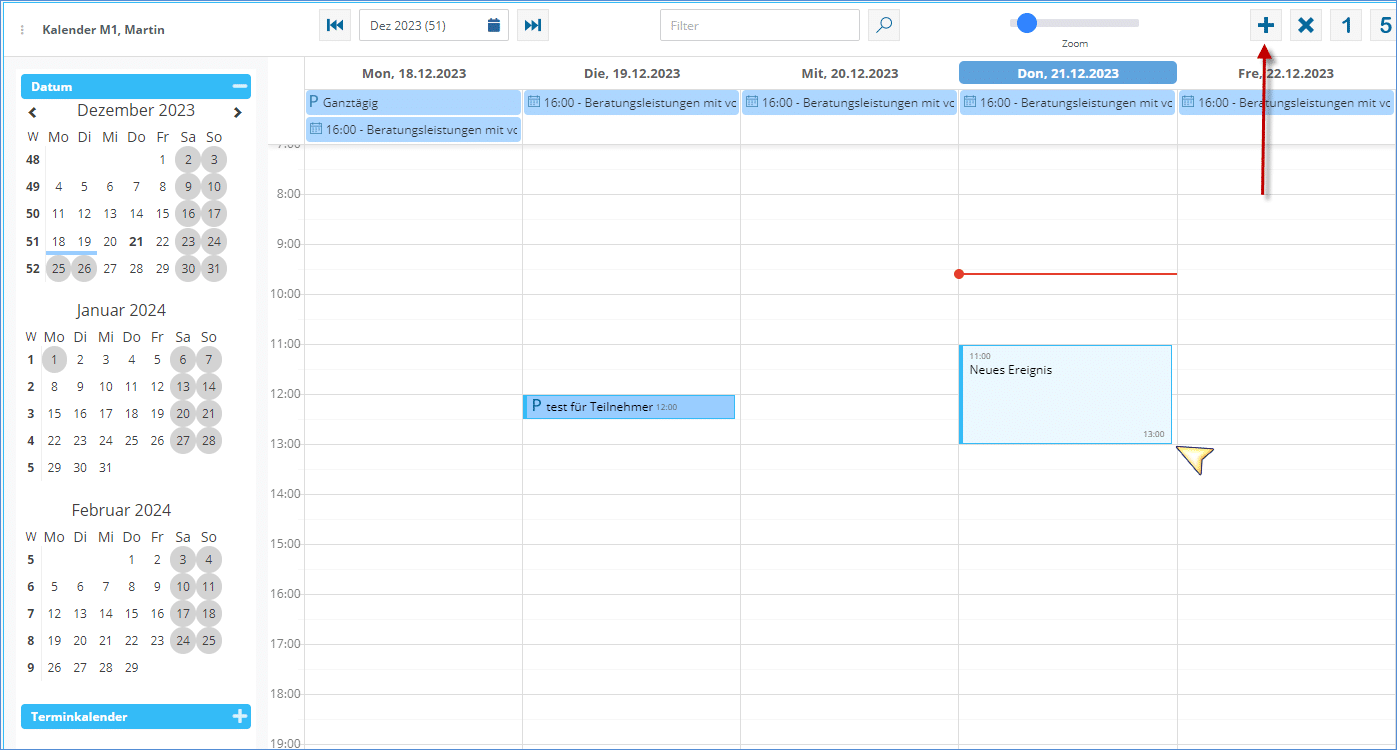1397x750 pixels.
Task: Click into the Filter text field
Action: click(x=759, y=26)
